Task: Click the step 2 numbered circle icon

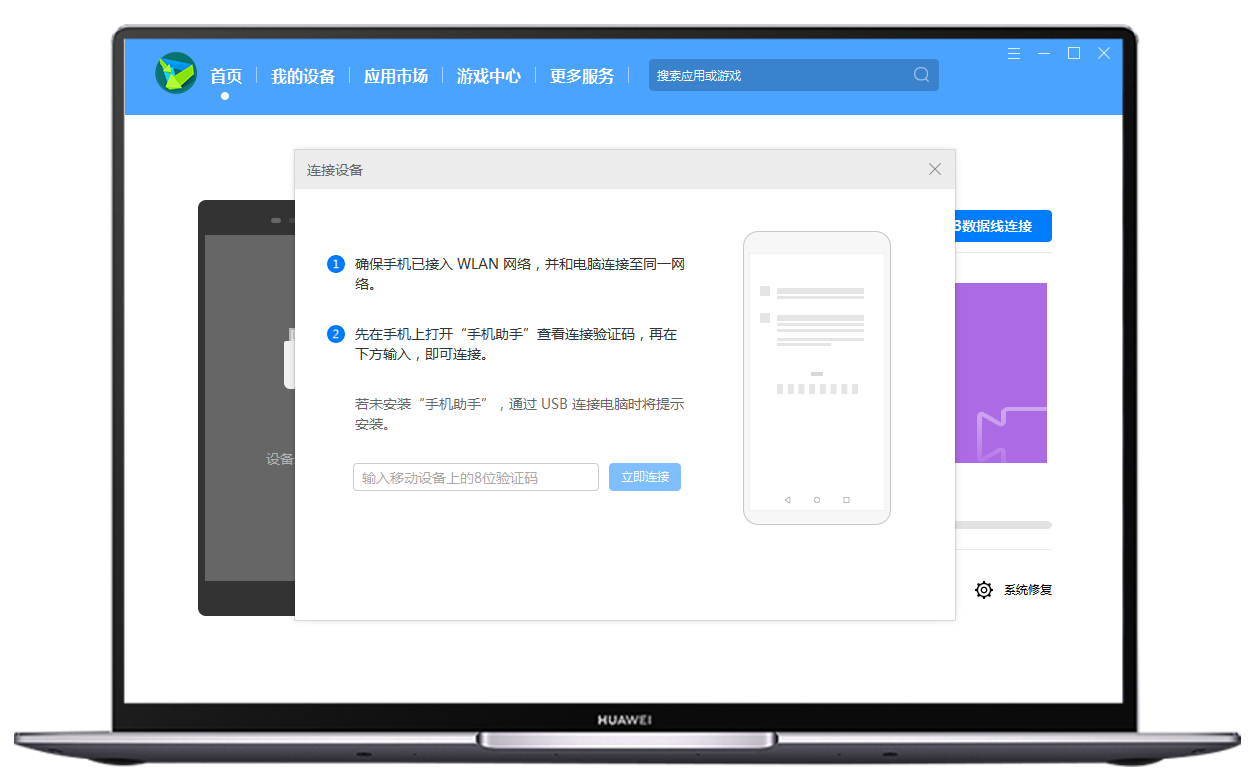Action: point(335,334)
